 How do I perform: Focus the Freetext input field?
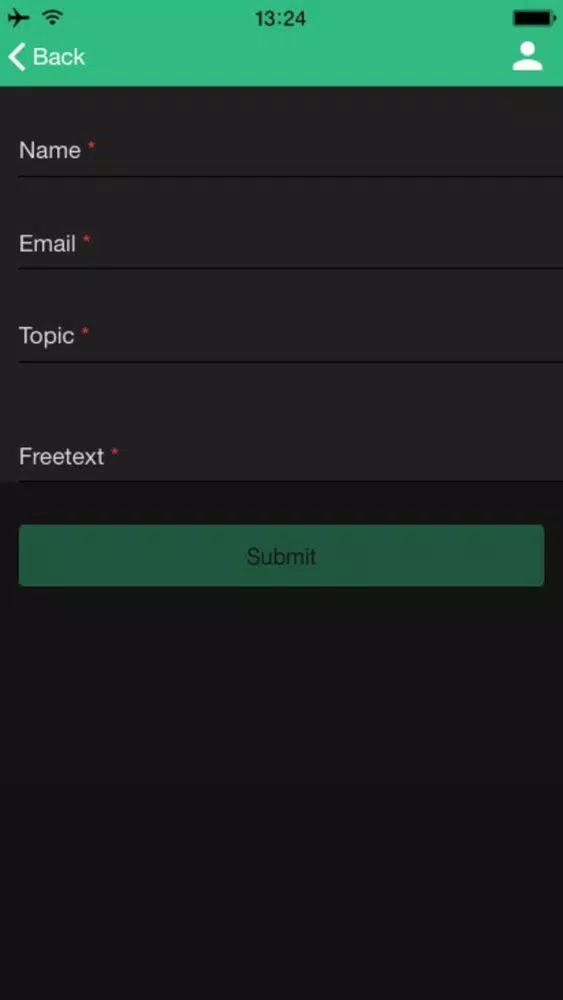pyautogui.click(x=291, y=457)
